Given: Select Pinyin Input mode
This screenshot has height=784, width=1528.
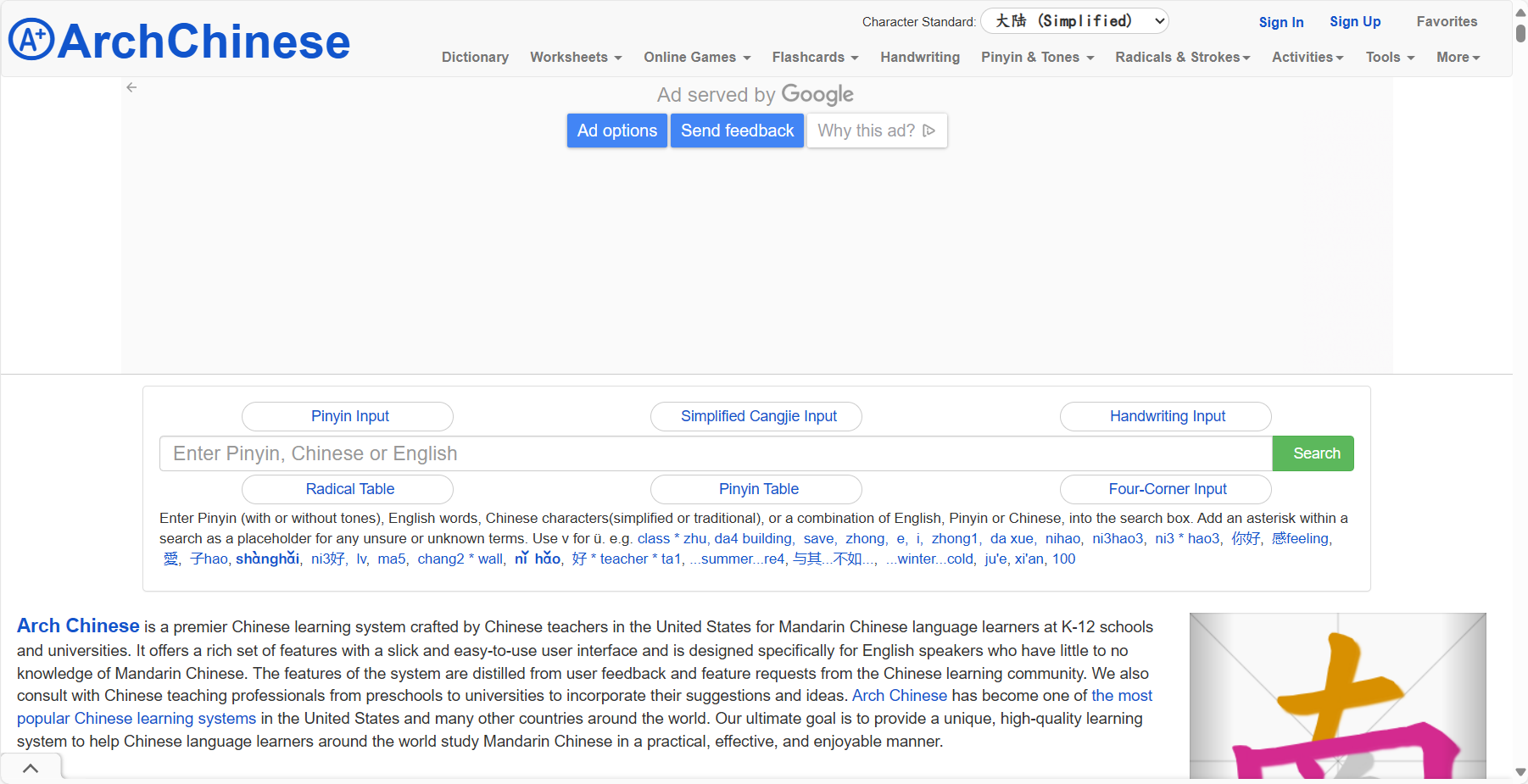Looking at the screenshot, I should coord(348,416).
